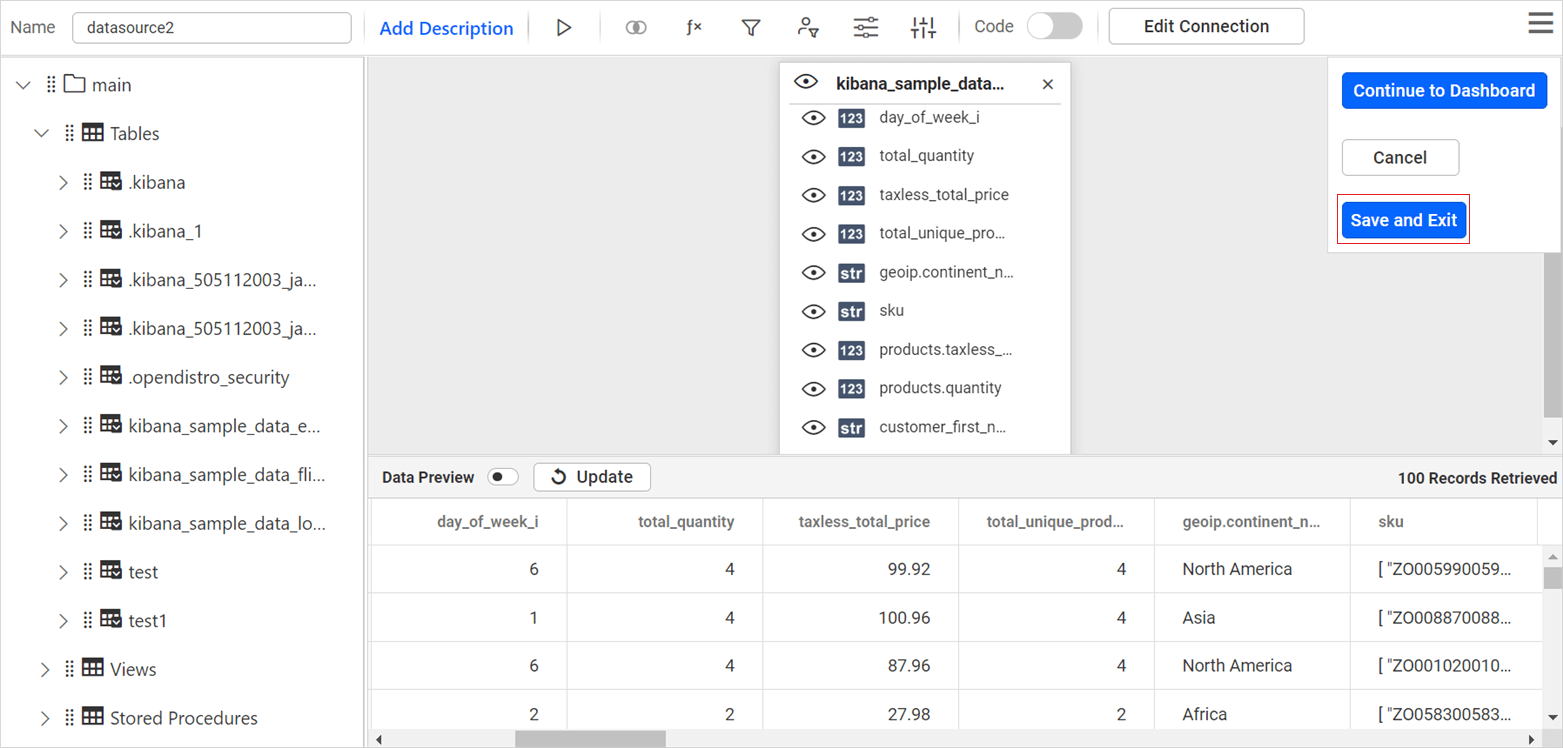
Task: Click the test1 table icon
Action: tap(111, 620)
